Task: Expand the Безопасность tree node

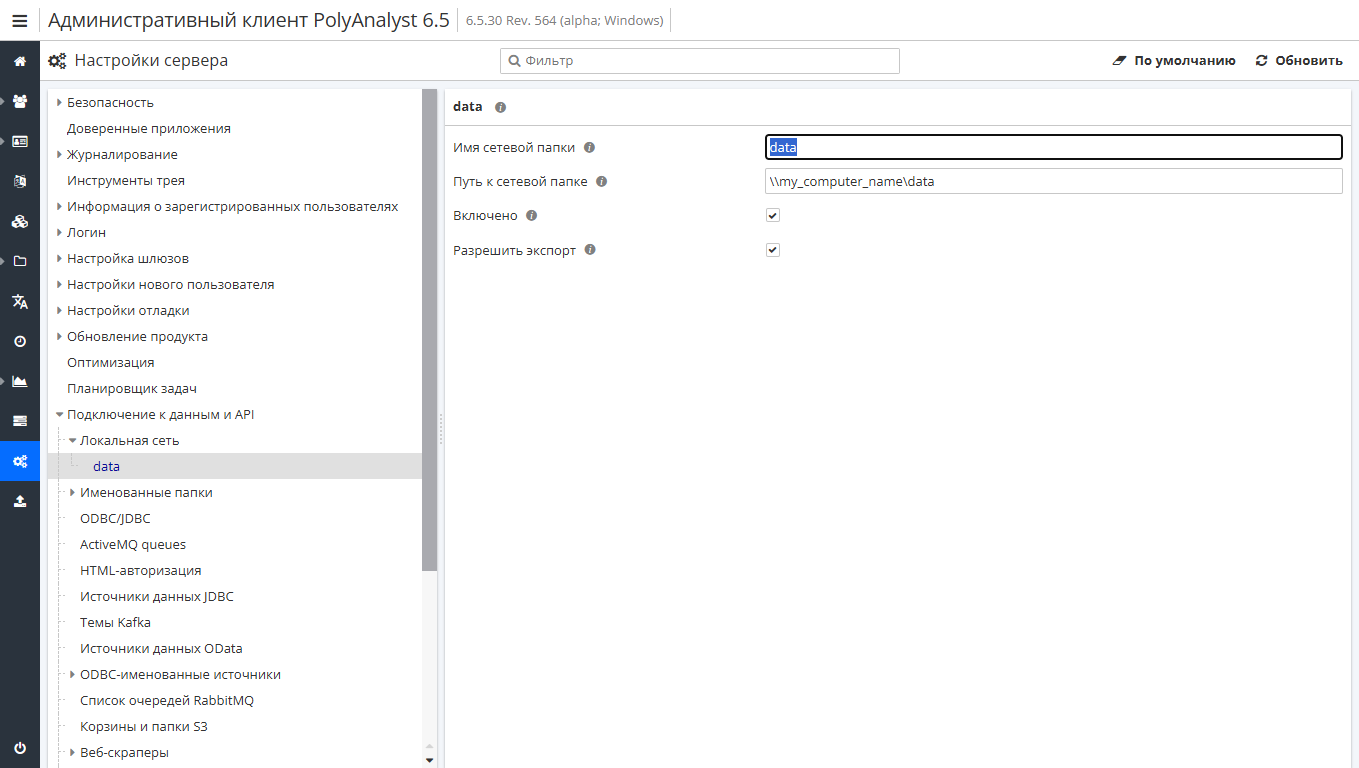Action: [60, 102]
